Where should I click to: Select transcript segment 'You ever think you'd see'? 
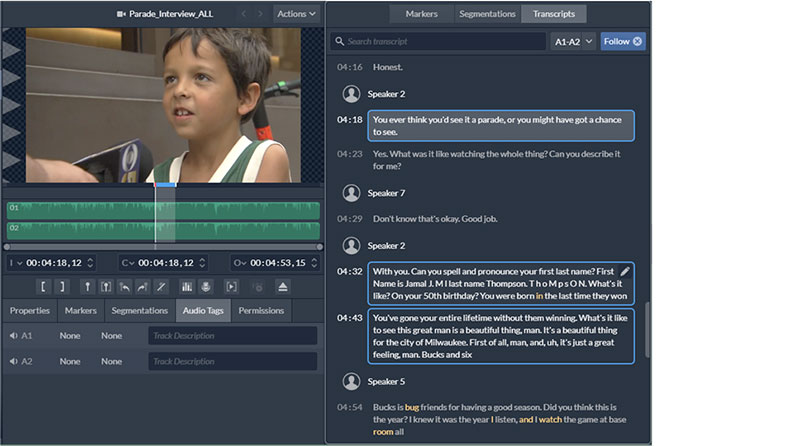(x=501, y=126)
